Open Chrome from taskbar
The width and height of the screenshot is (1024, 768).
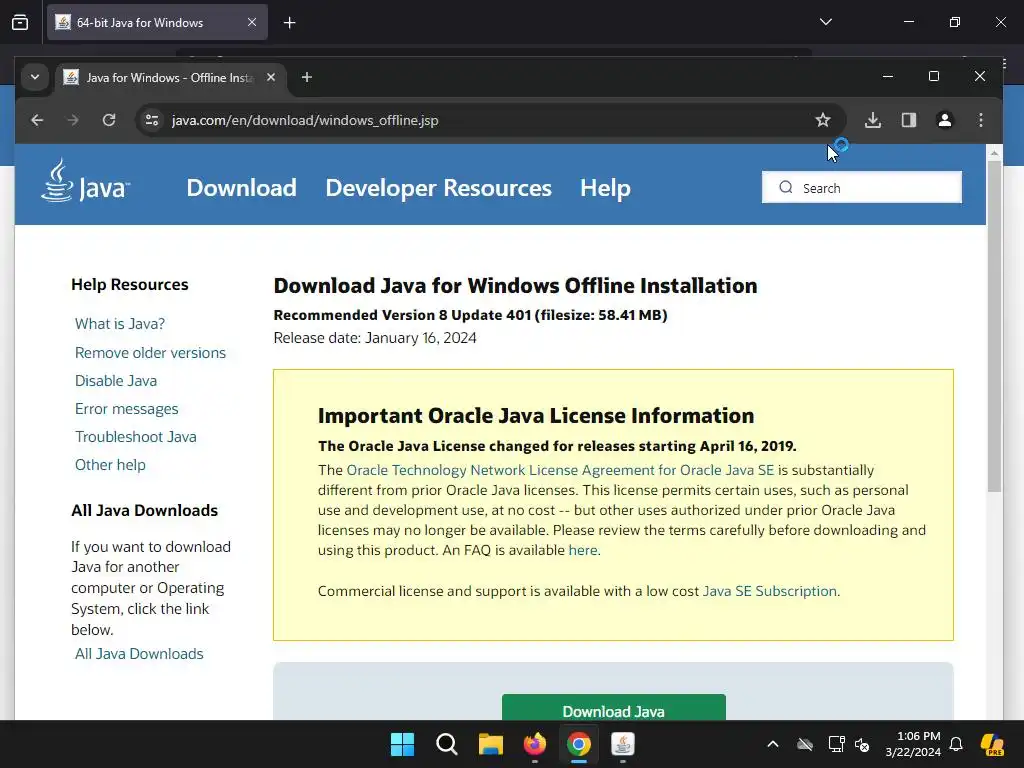pos(579,744)
